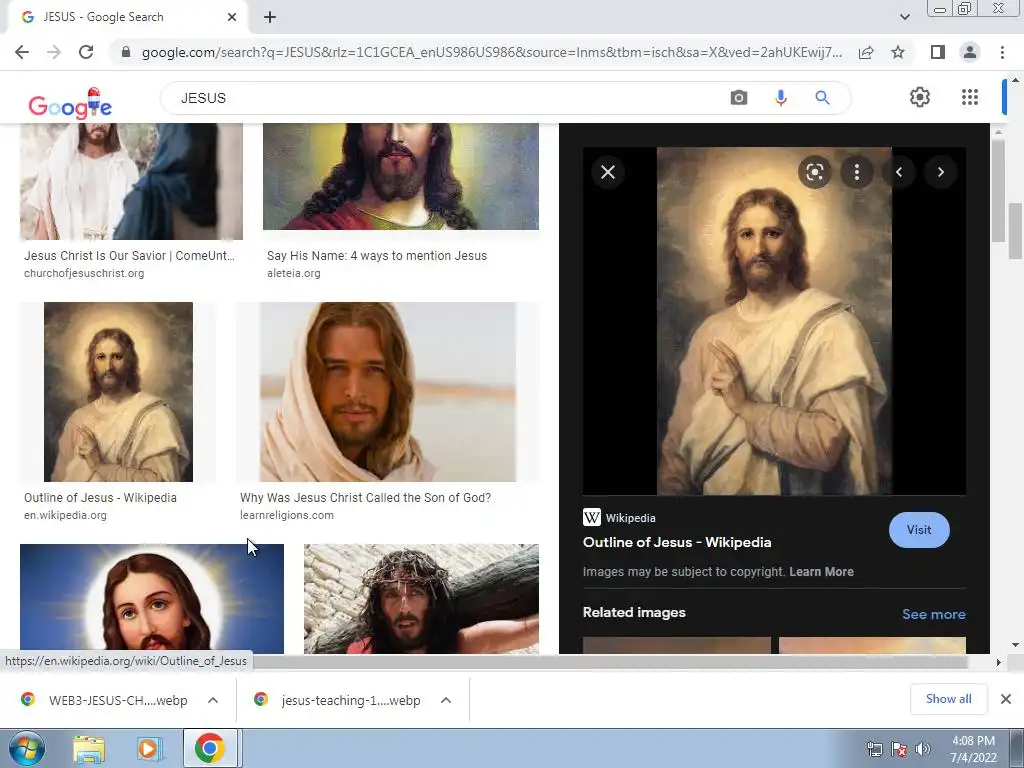Image resolution: width=1024 pixels, height=768 pixels.
Task: Open Windows Explorer from the taskbar
Action: pyautogui.click(x=89, y=749)
